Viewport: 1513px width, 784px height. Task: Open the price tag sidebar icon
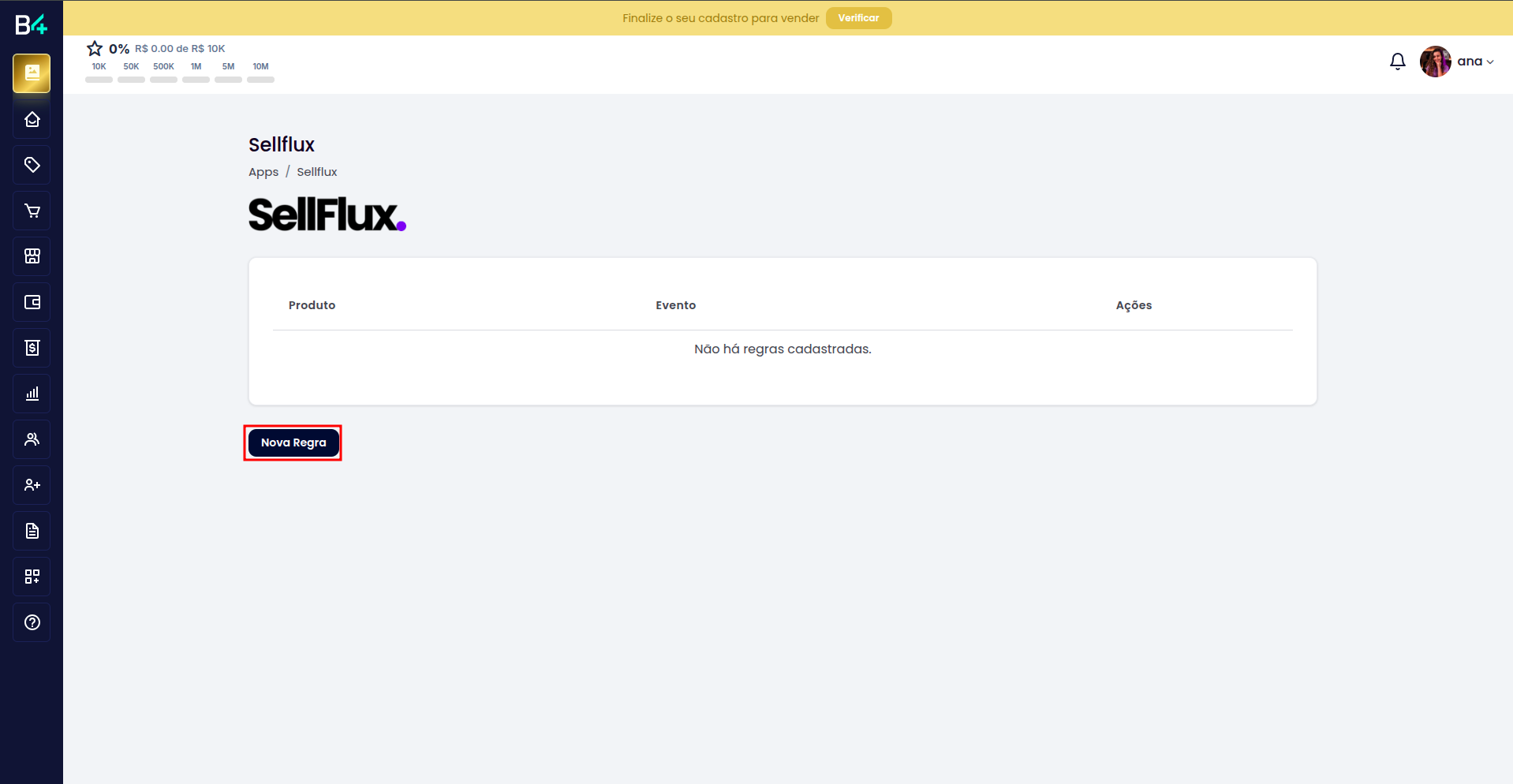(x=32, y=165)
